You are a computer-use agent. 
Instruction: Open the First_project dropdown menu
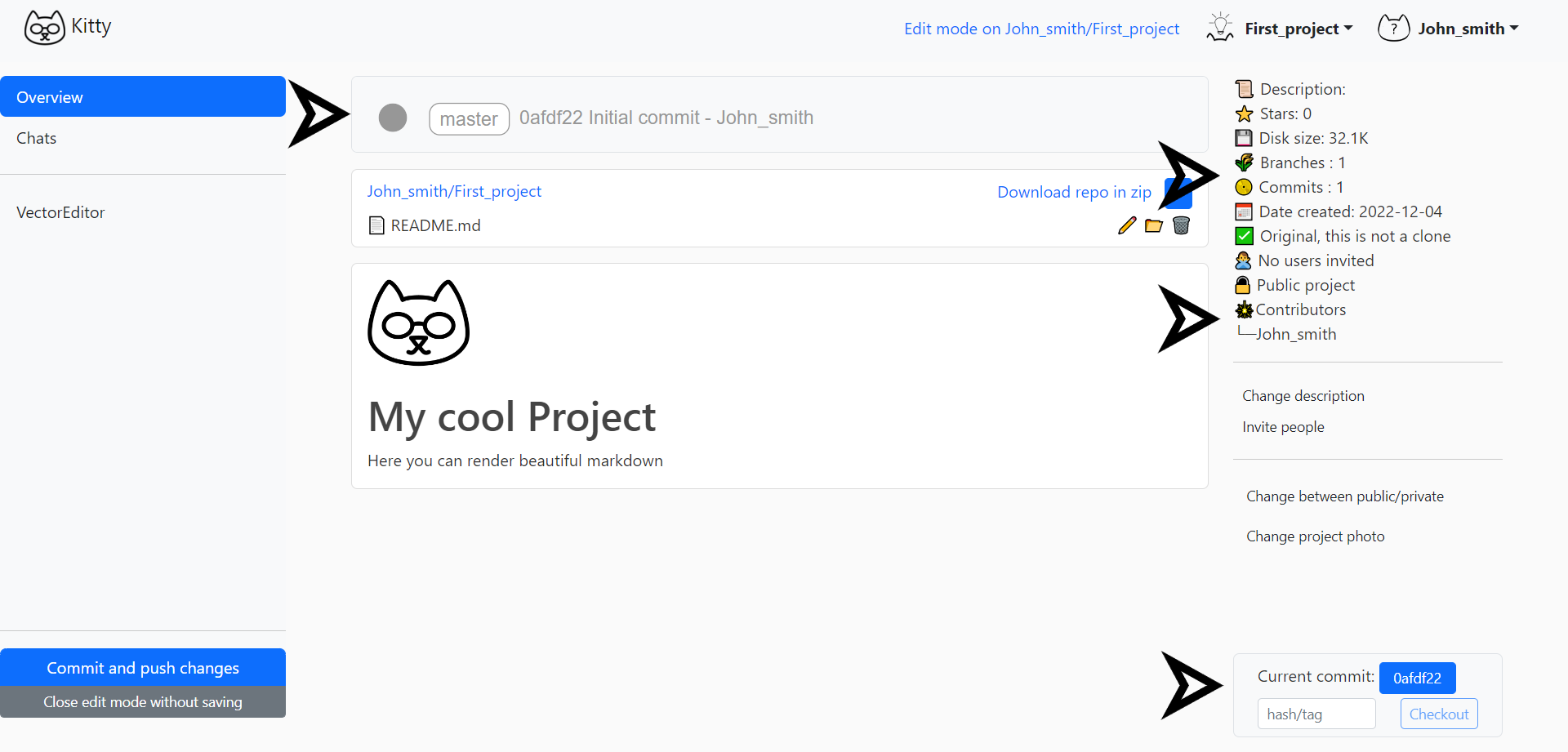click(1298, 29)
